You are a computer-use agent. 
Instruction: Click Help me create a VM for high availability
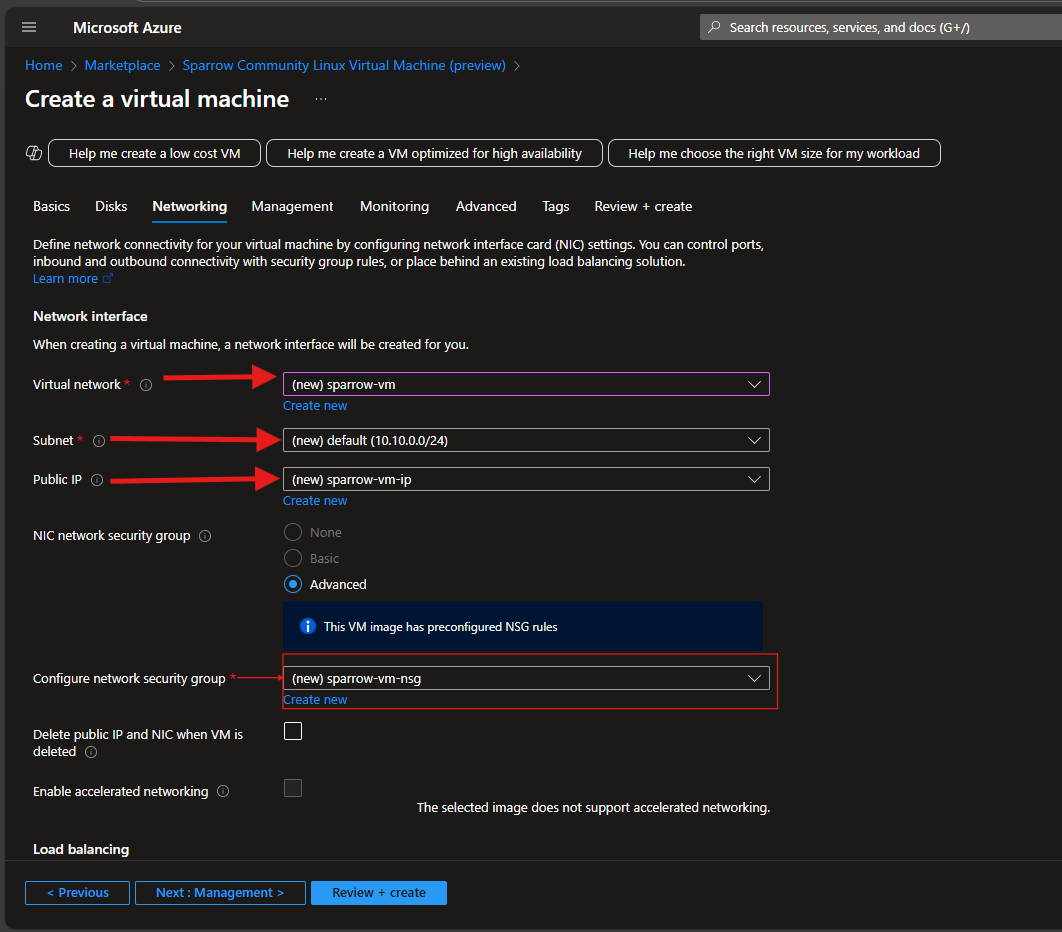tap(434, 153)
